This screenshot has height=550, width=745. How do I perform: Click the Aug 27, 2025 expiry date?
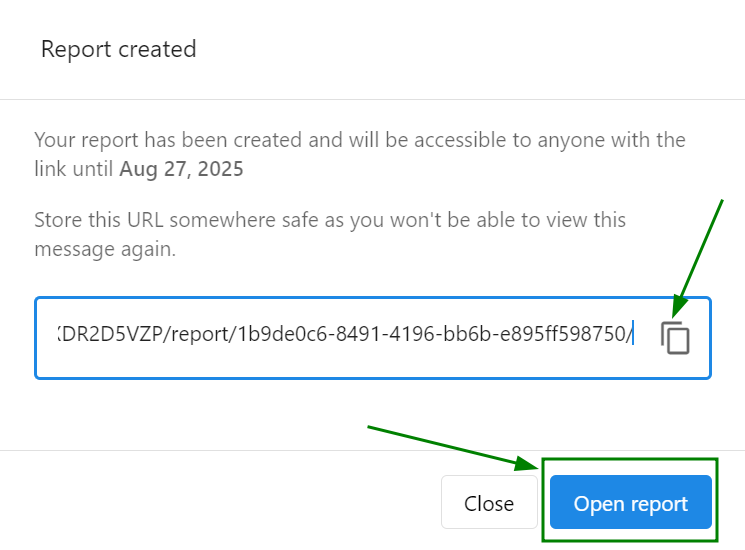181,169
